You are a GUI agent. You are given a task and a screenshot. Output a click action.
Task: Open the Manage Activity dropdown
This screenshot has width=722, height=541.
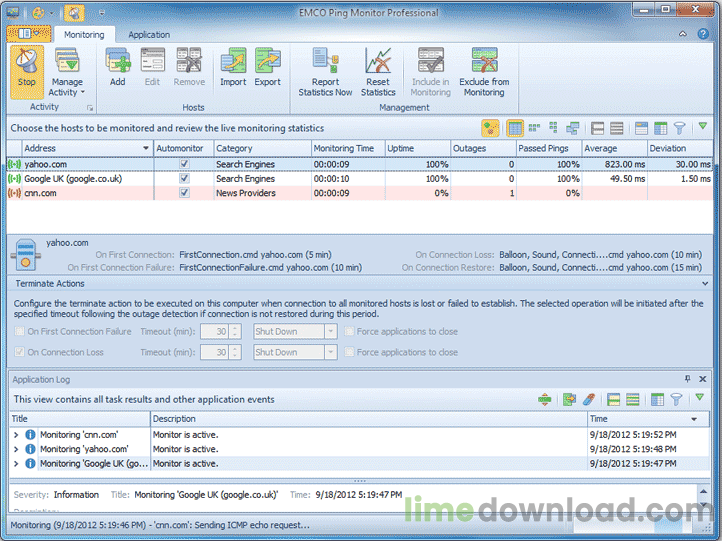67,70
